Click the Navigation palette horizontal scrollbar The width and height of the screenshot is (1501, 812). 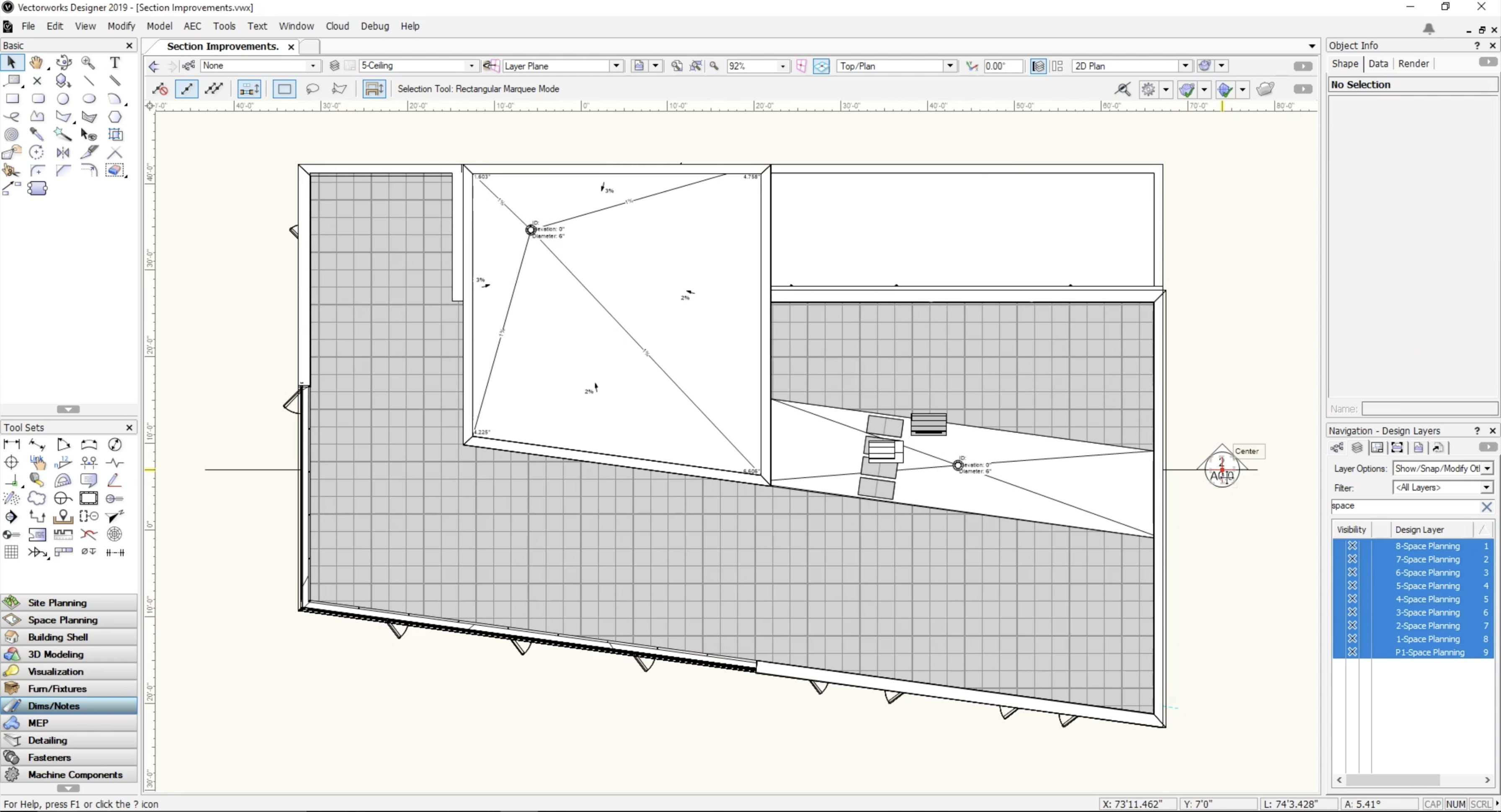click(x=1393, y=779)
